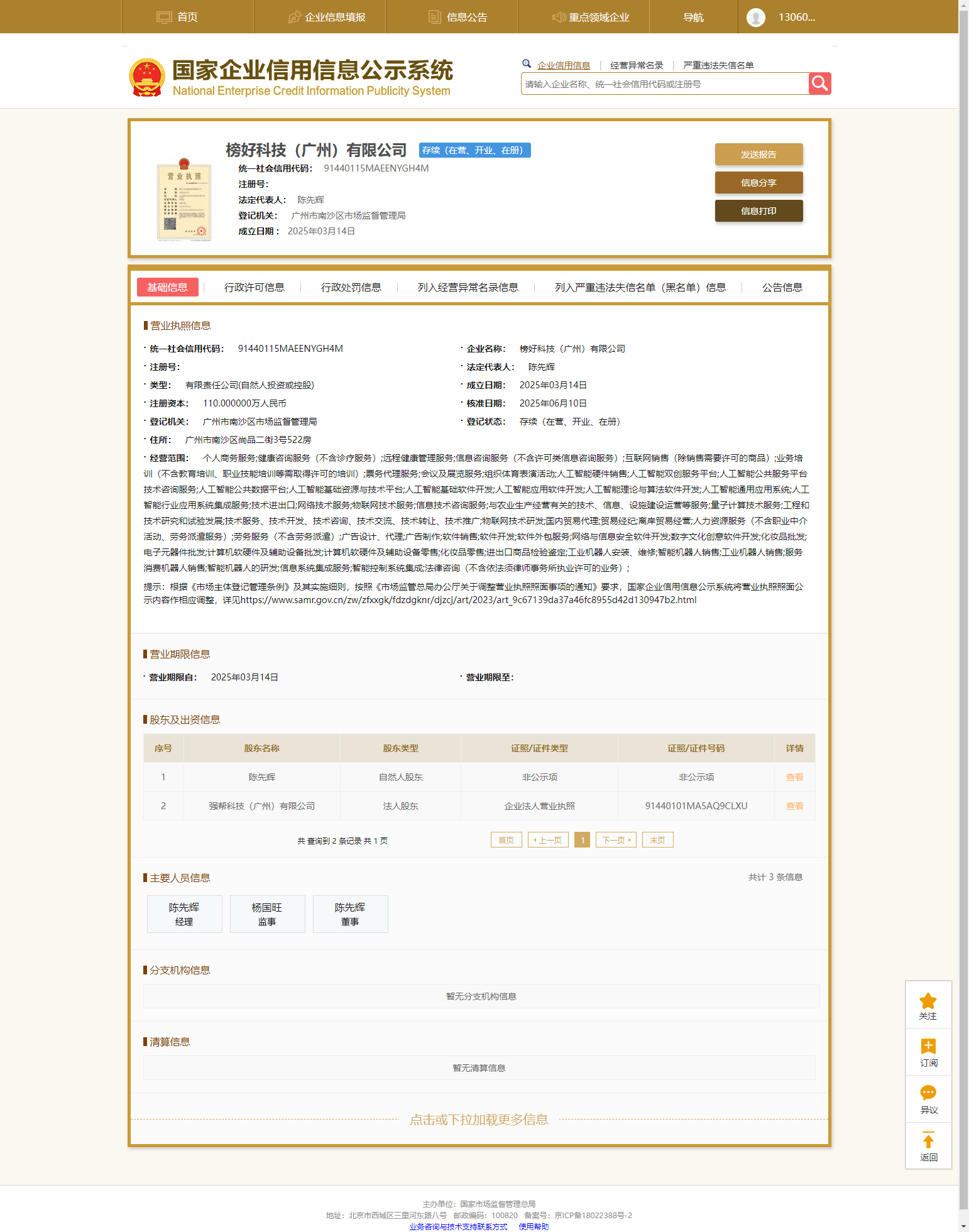Click the national emblem site logo
Image resolution: width=969 pixels, height=1232 pixels.
click(147, 78)
